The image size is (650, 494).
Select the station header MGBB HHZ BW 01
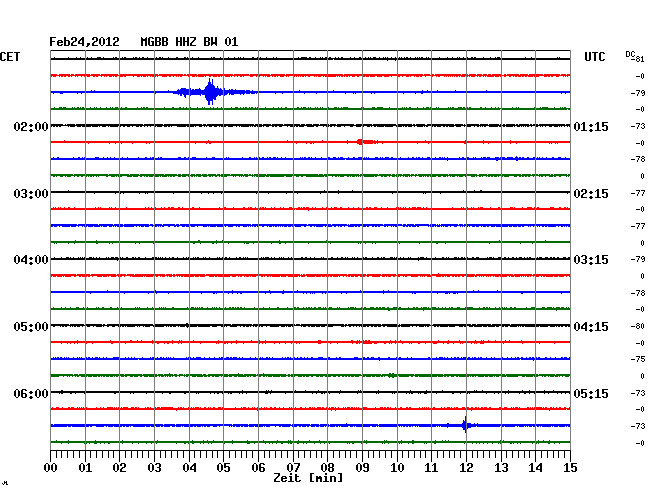click(189, 42)
